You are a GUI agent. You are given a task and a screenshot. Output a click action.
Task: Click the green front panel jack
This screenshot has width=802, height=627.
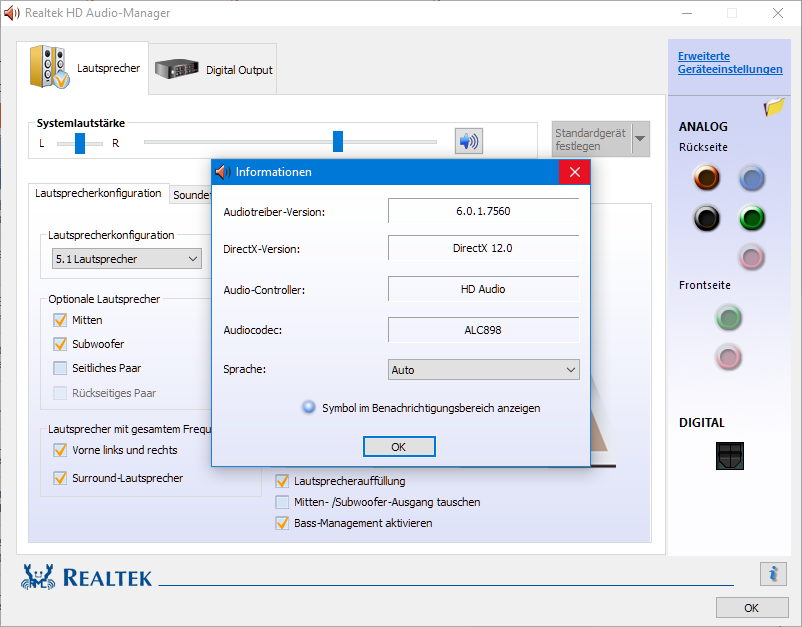click(x=728, y=318)
